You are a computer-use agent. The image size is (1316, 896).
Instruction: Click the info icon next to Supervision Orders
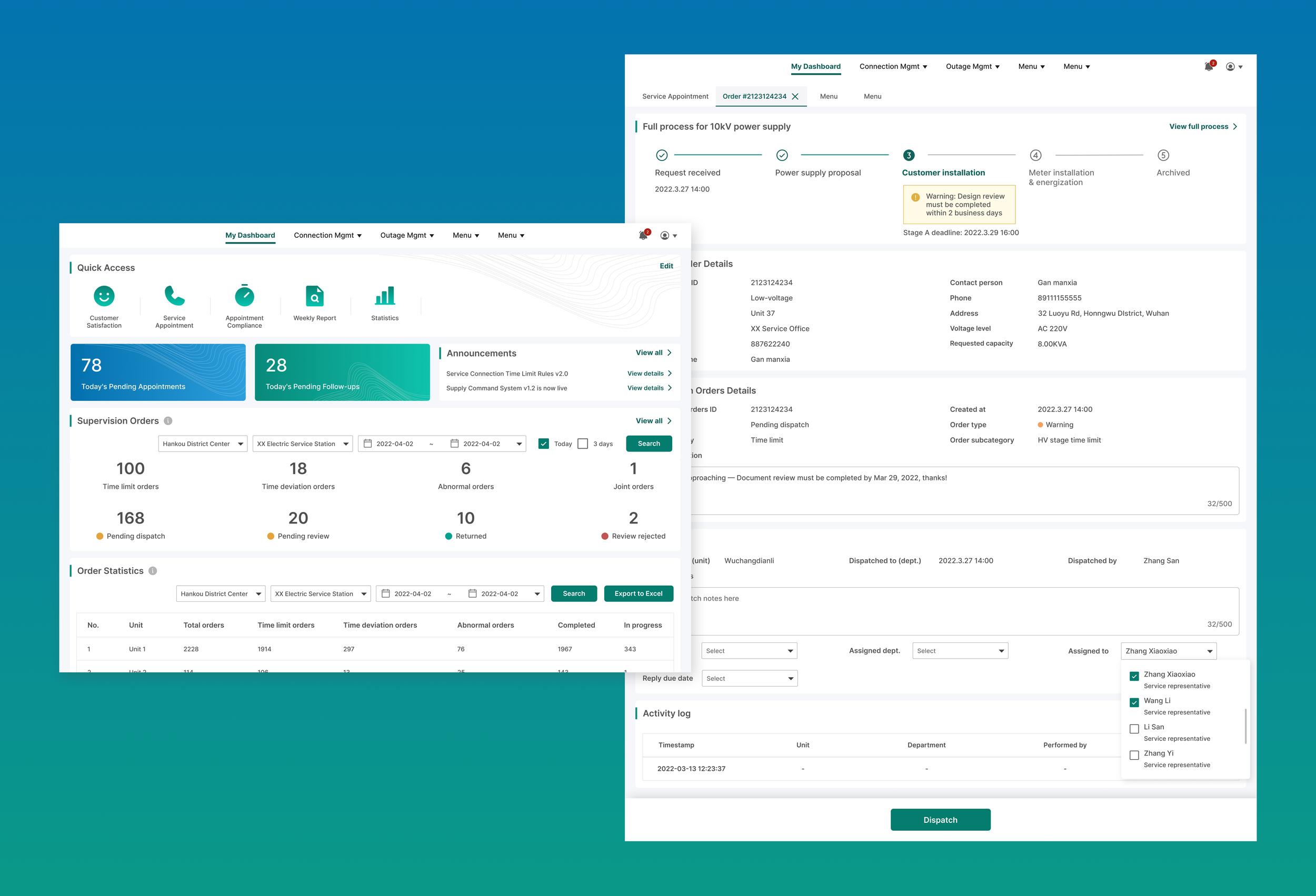coord(168,421)
